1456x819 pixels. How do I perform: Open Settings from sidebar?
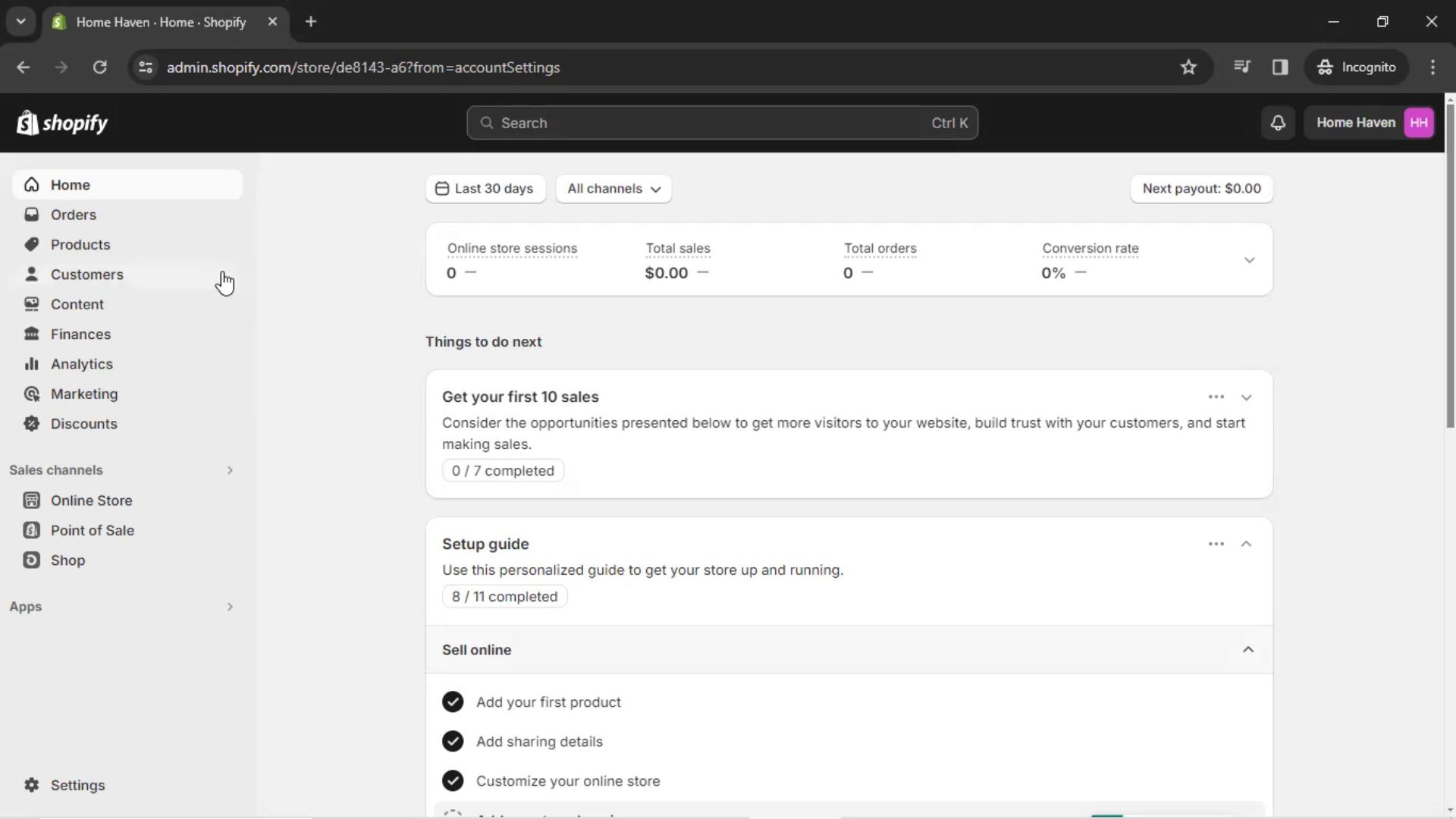tap(78, 785)
